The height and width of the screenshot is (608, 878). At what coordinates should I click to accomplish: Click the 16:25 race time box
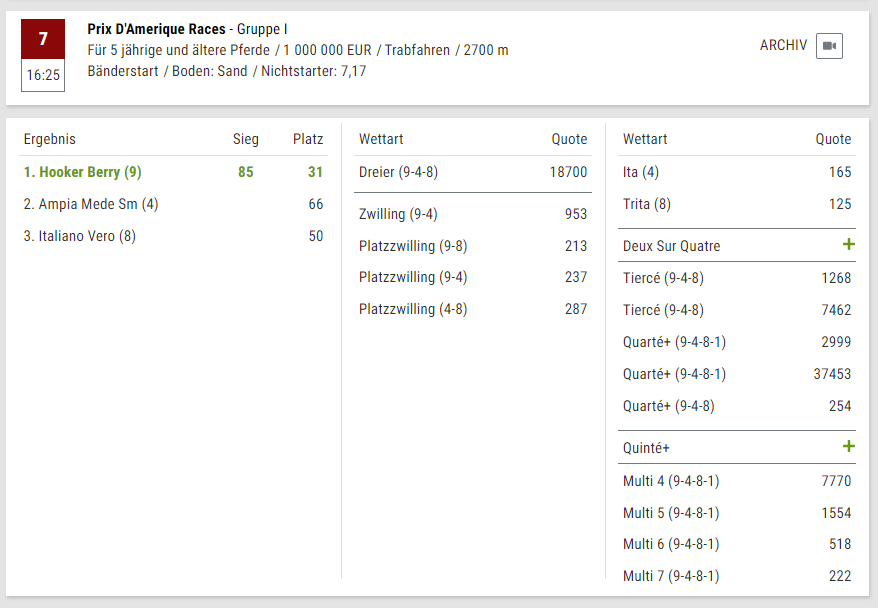[43, 75]
